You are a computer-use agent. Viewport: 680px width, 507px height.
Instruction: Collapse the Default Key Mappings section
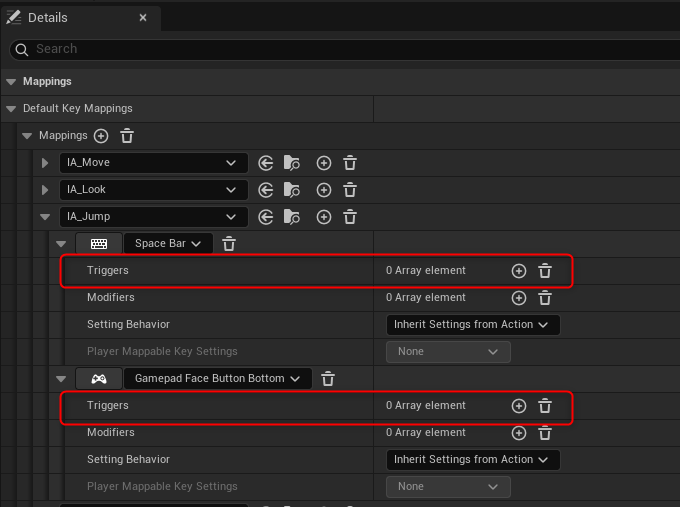click(x=12, y=109)
